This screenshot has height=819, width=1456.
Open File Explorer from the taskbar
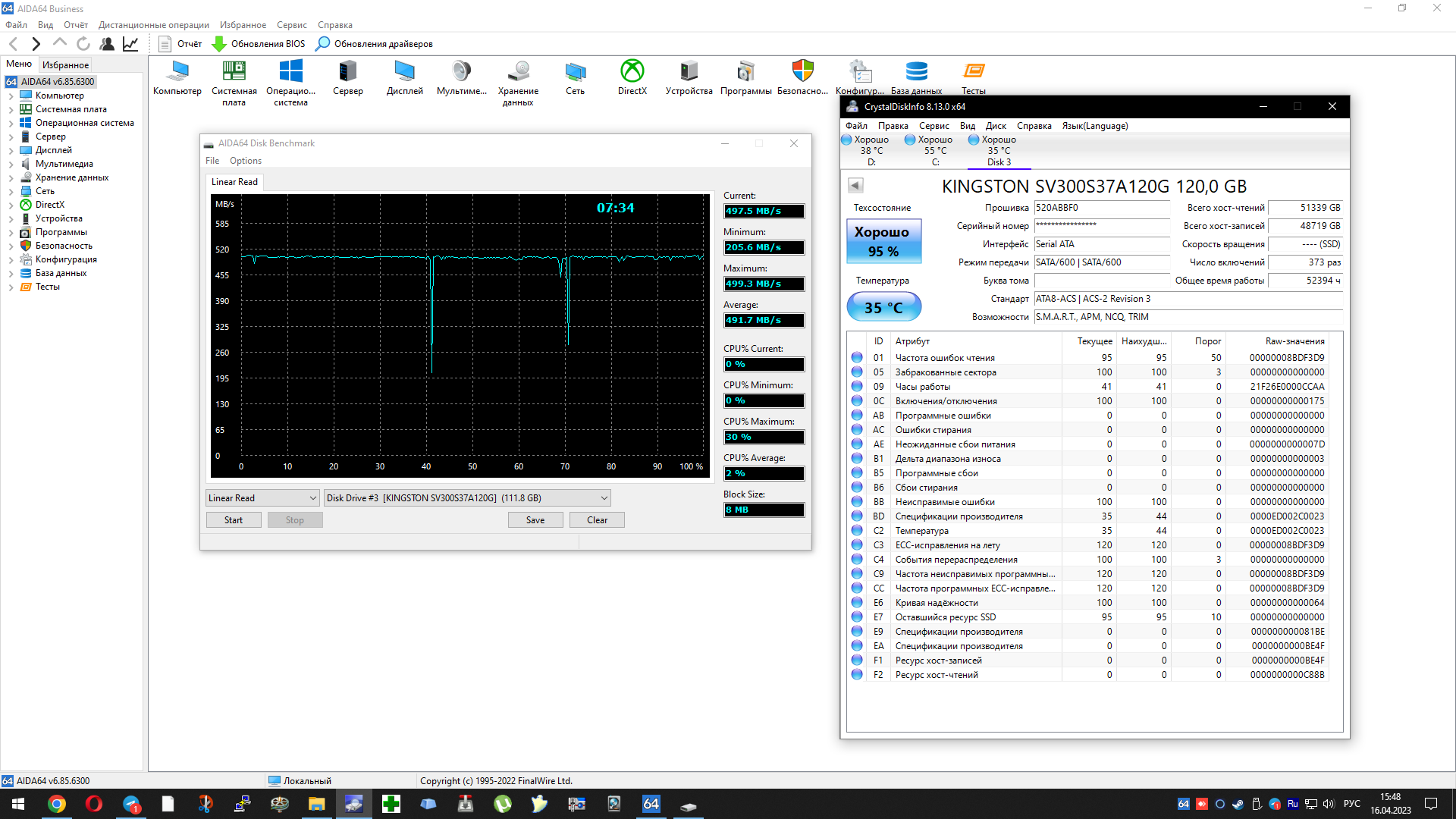point(316,804)
